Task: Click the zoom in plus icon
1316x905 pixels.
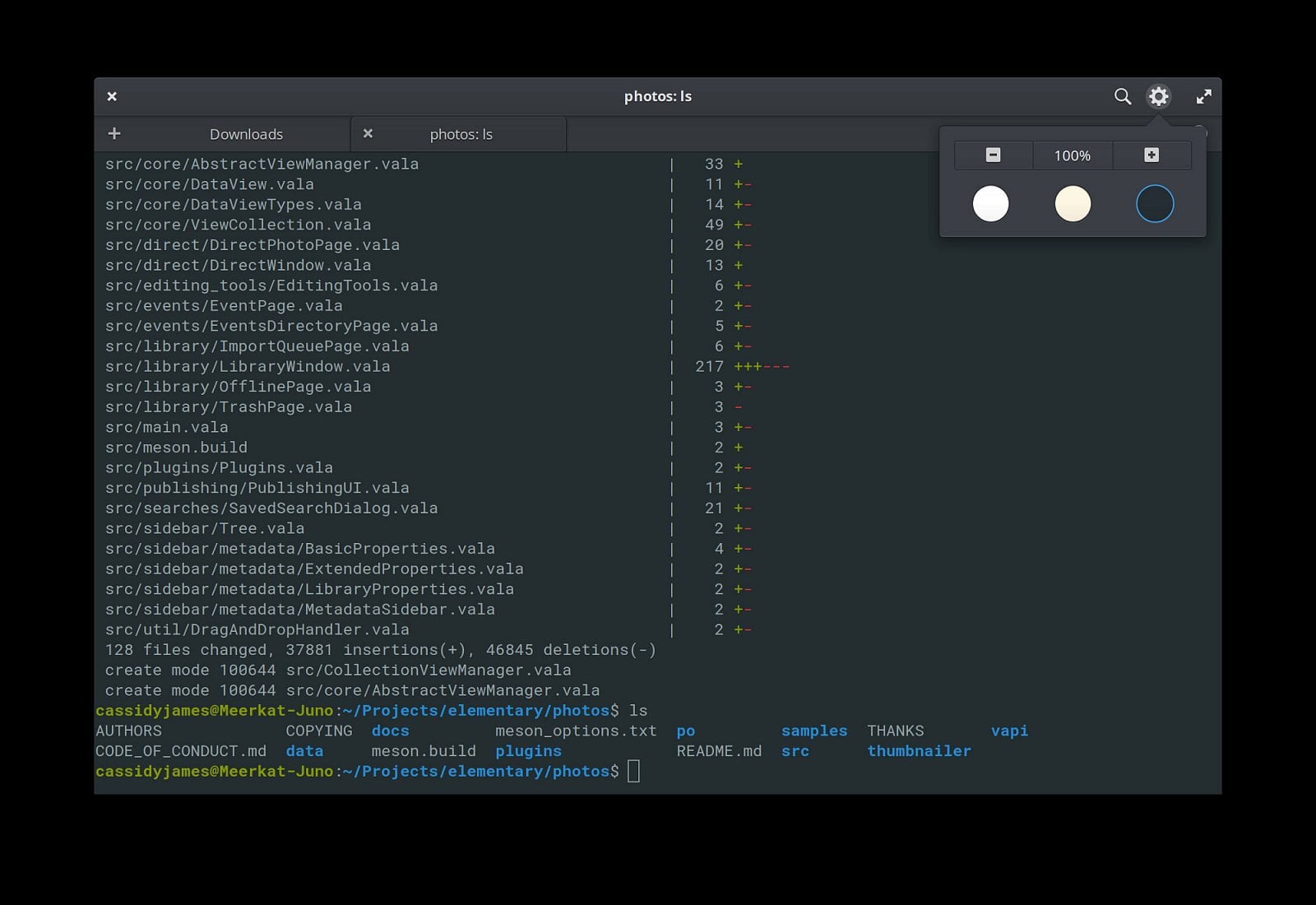Action: (1151, 154)
